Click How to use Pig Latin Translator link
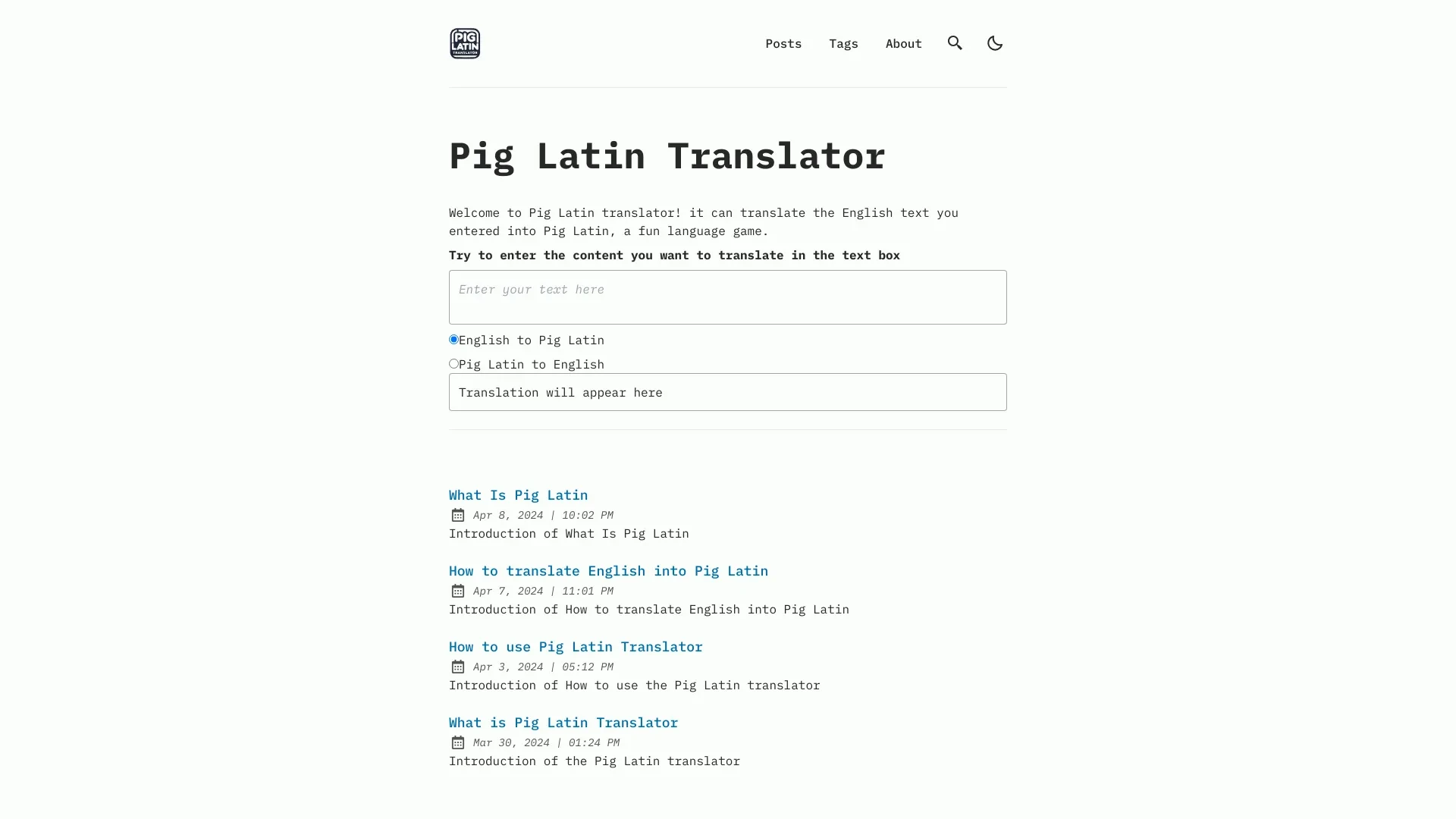 (576, 646)
